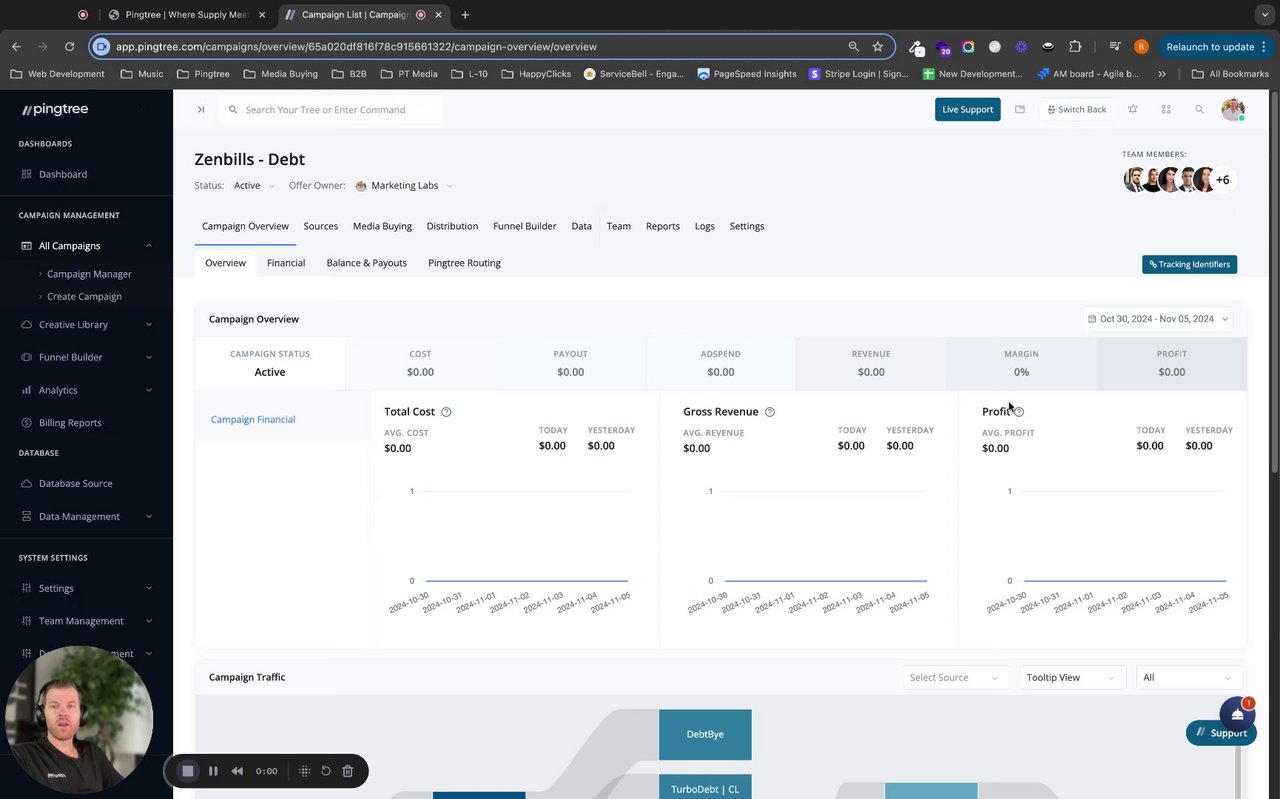Switch to the Sources tab
1280x799 pixels.
(x=321, y=226)
